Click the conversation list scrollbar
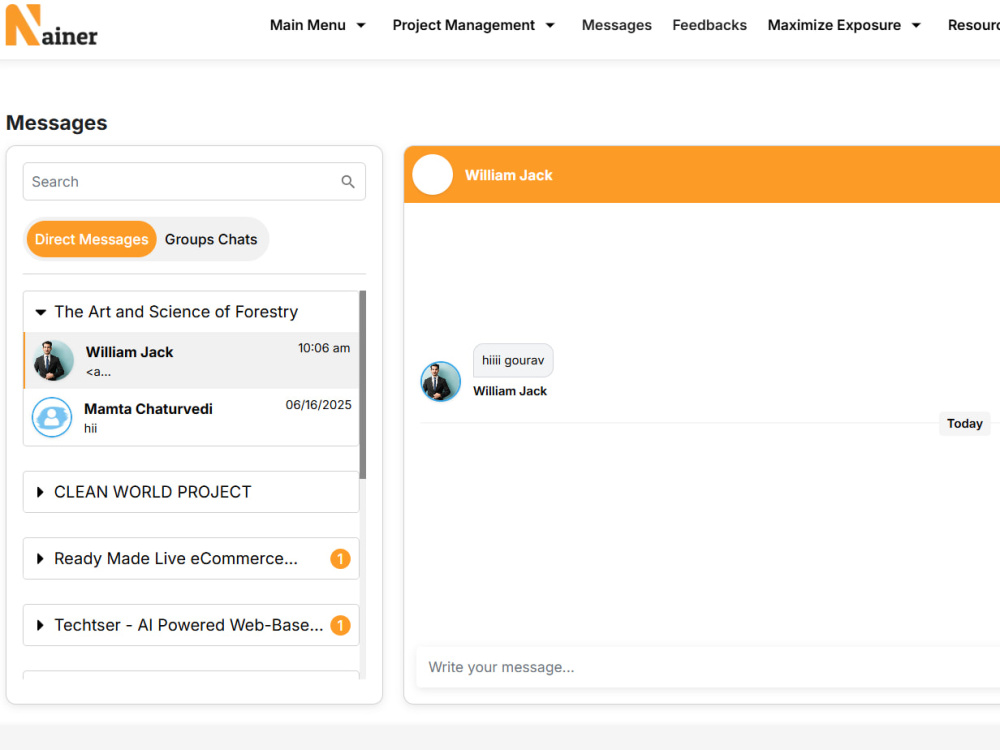This screenshot has width=1000, height=750. click(362, 385)
